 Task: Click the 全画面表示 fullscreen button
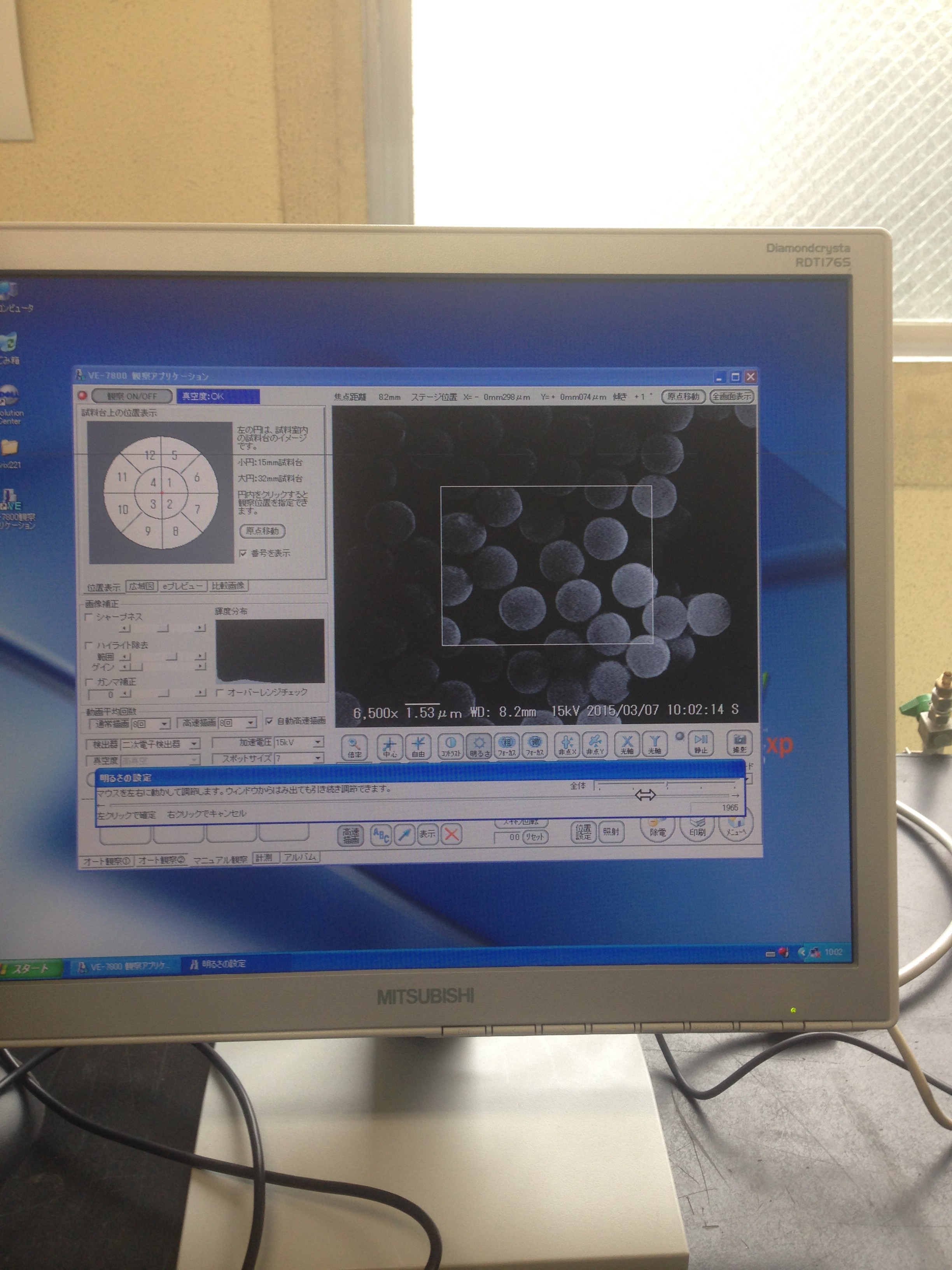[731, 396]
